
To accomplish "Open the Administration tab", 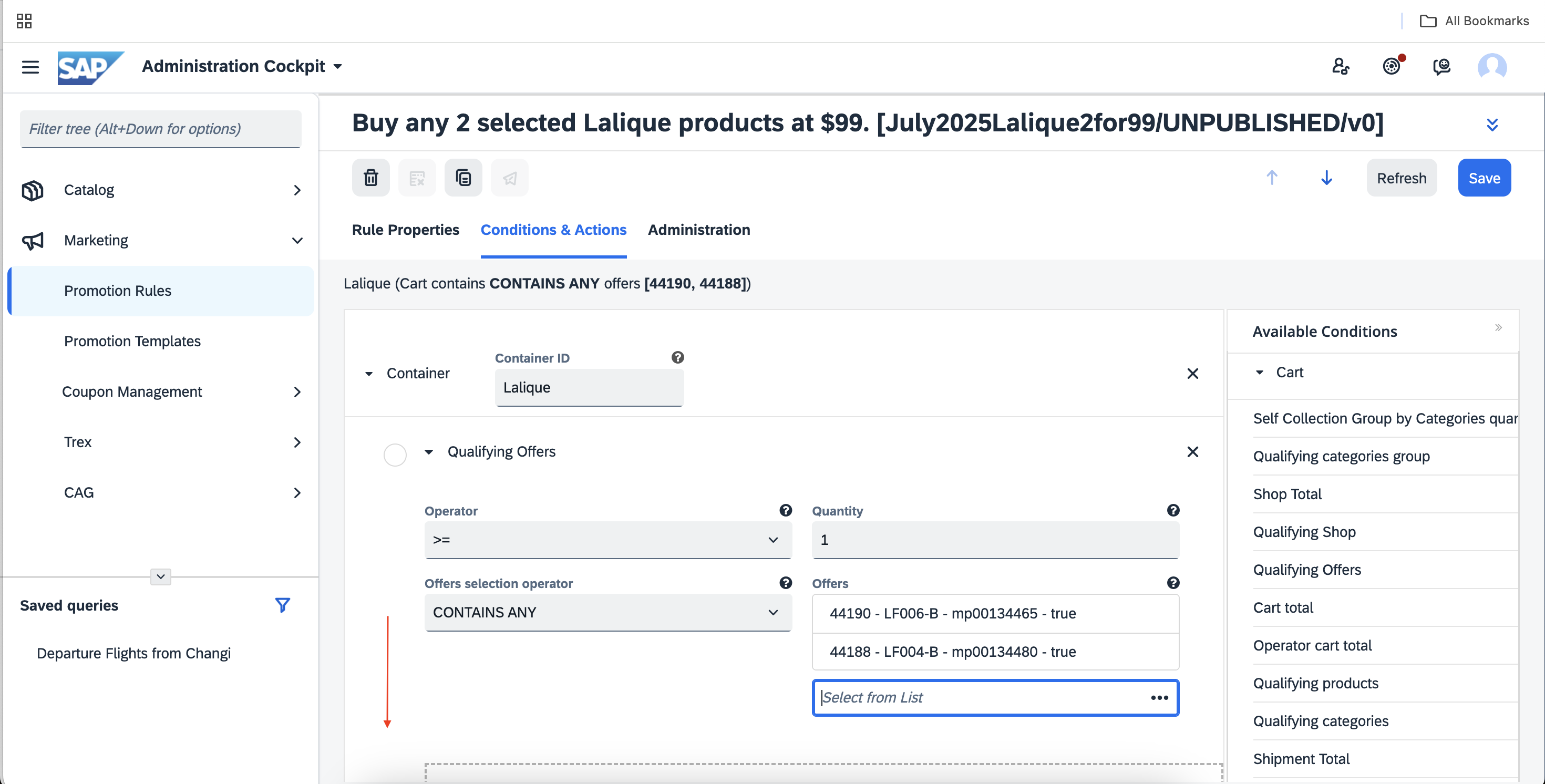I will click(x=699, y=230).
